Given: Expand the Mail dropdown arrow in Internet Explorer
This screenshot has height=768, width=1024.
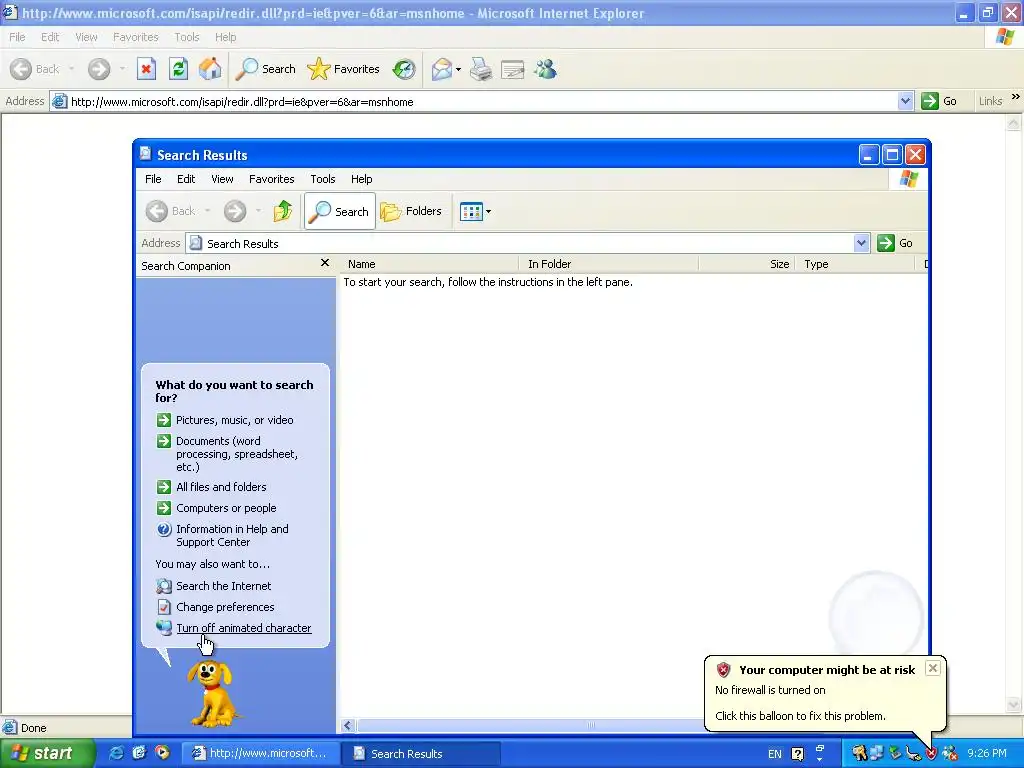Looking at the screenshot, I should [x=458, y=69].
